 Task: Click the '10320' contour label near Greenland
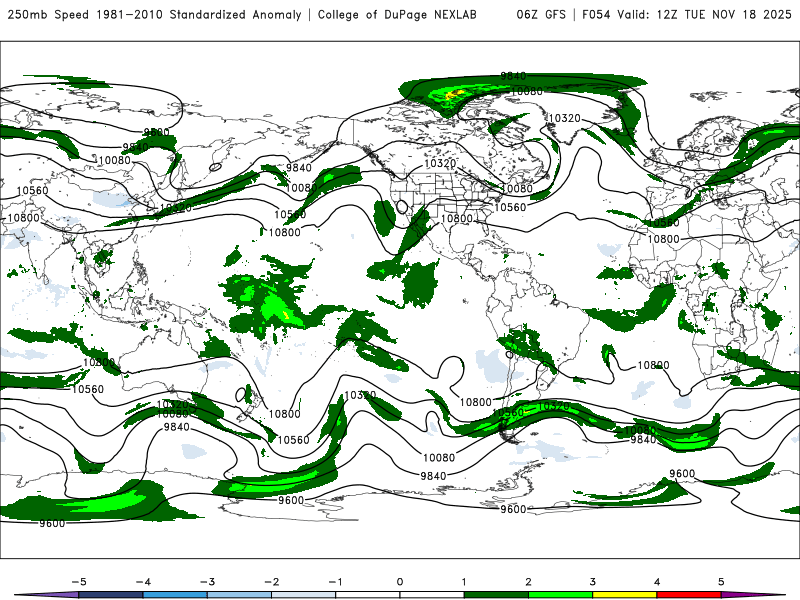(x=564, y=118)
